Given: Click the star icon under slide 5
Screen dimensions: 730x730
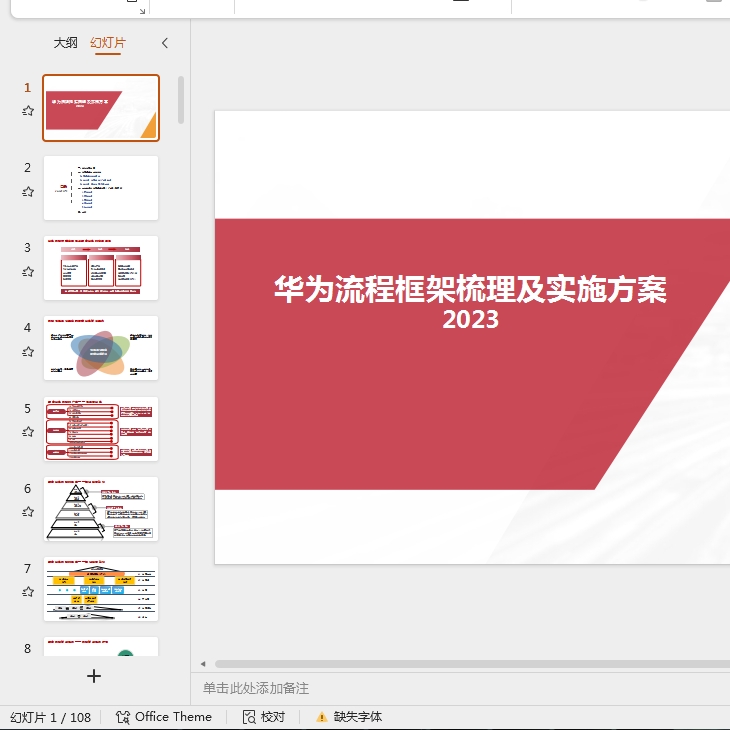Looking at the screenshot, I should (x=28, y=432).
